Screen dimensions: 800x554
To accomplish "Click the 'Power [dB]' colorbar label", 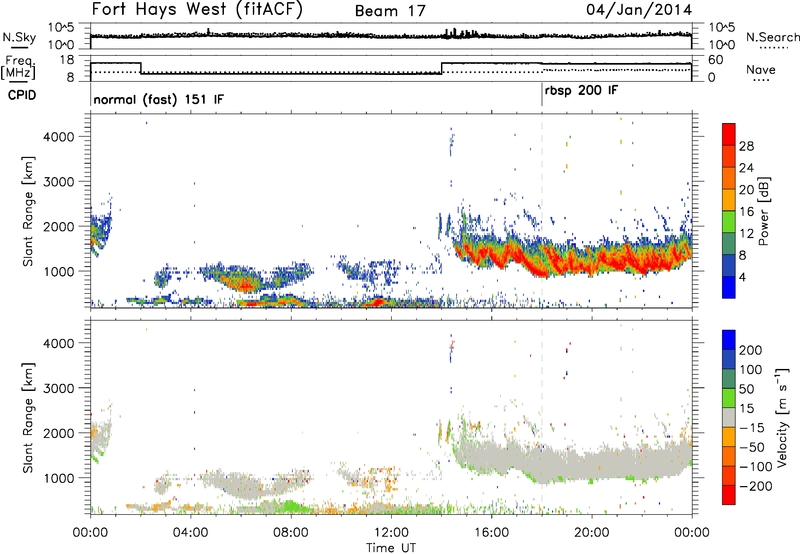I will 763,211.
